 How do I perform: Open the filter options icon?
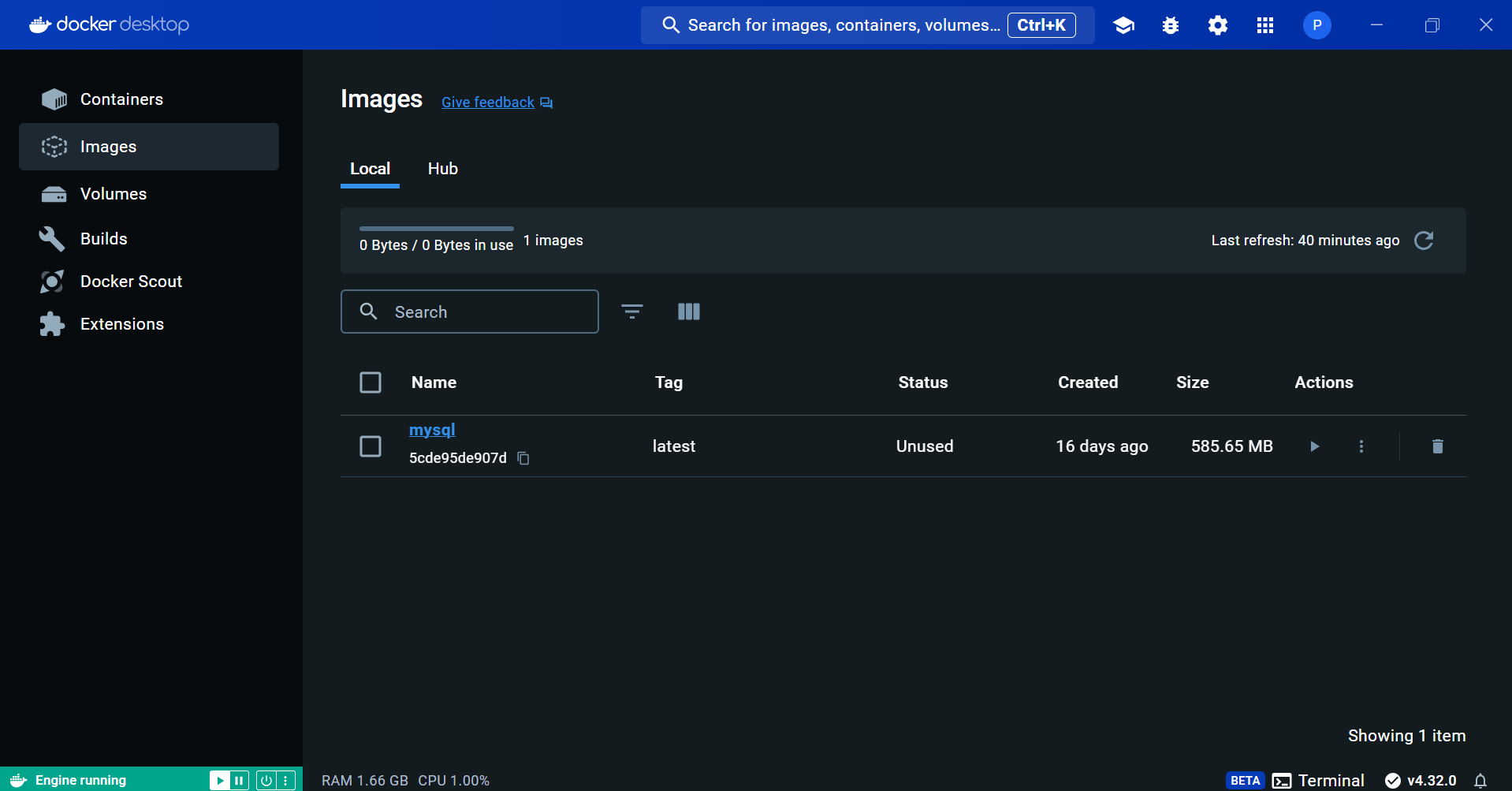coord(632,312)
